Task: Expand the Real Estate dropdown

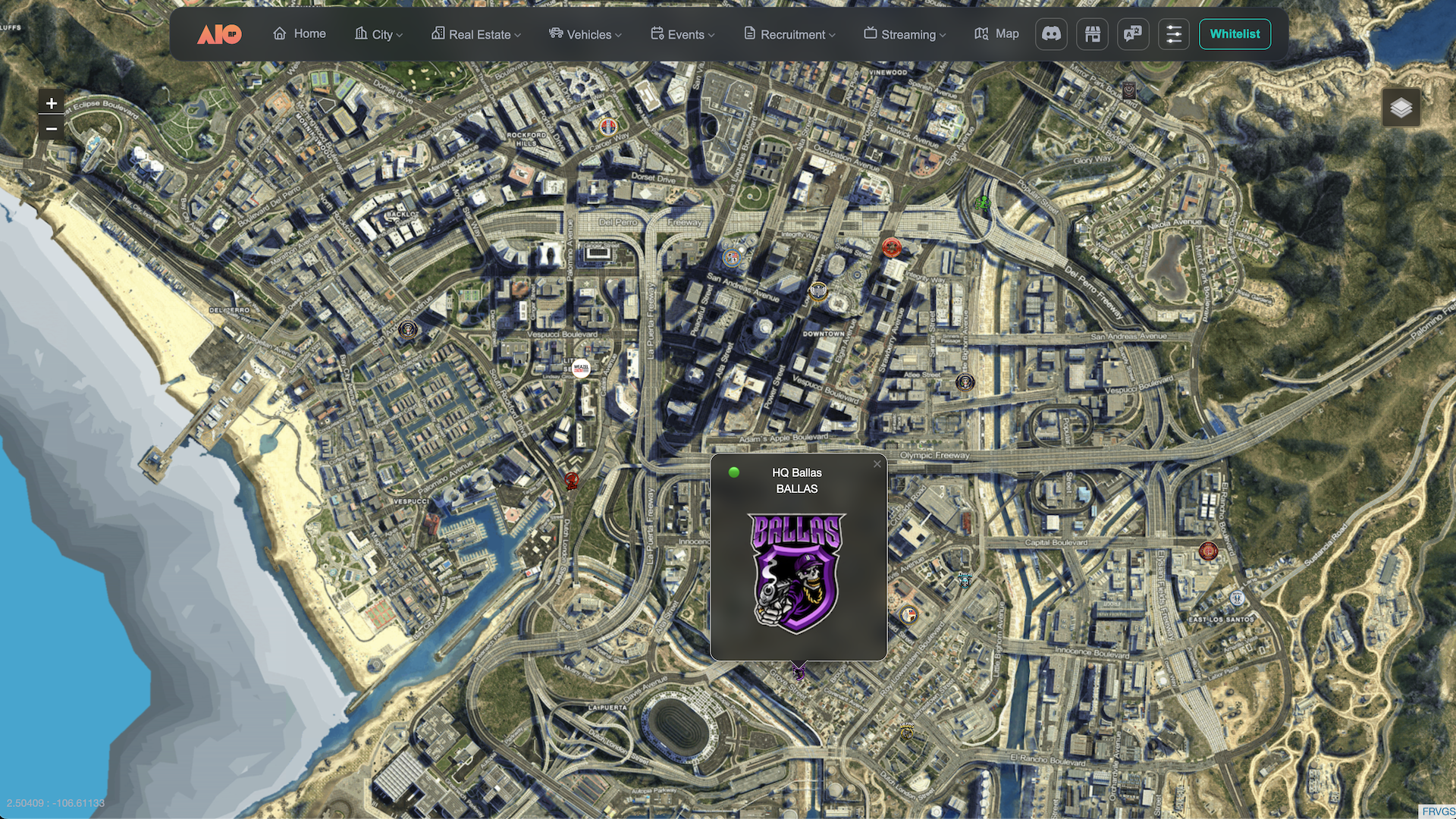Action: [x=476, y=34]
